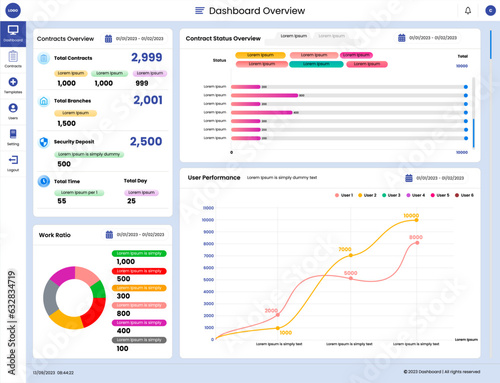The height and width of the screenshot is (383, 500).
Task: Click purple Lorem ipsum tag above 999
Action: [150, 73]
